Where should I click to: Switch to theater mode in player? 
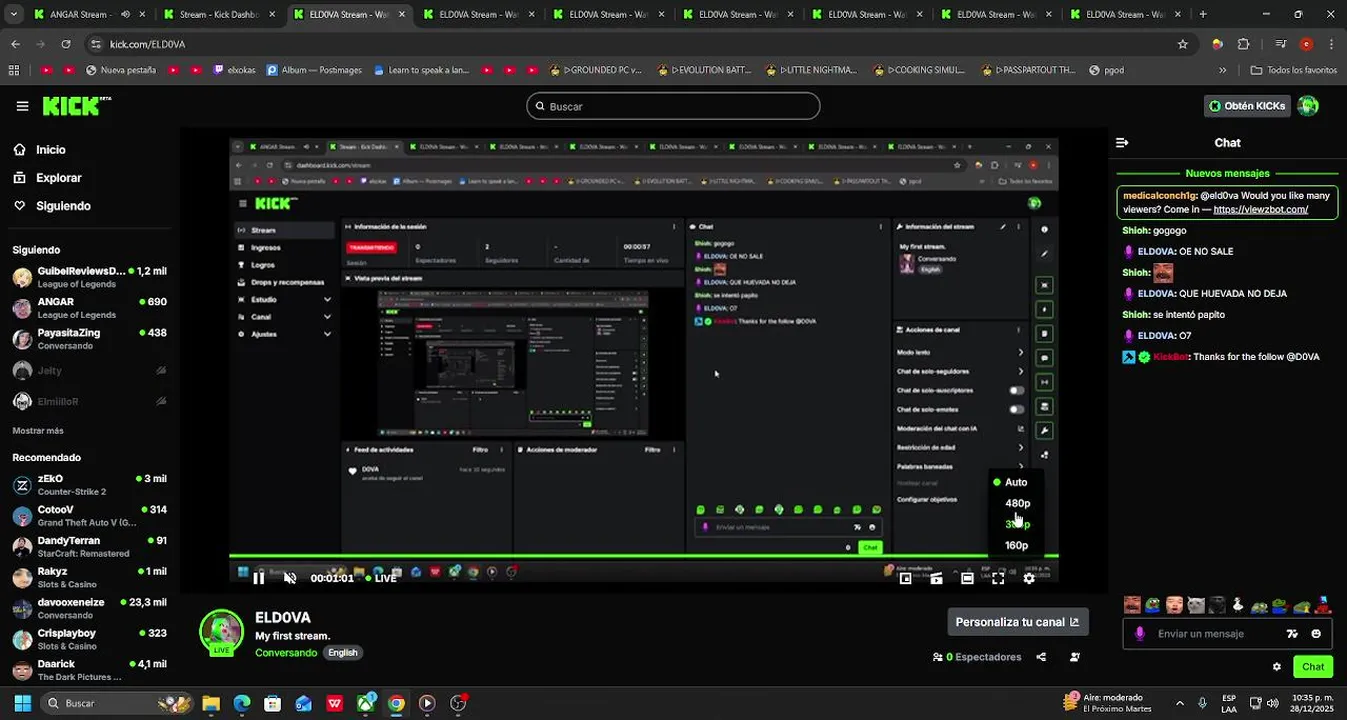(967, 578)
